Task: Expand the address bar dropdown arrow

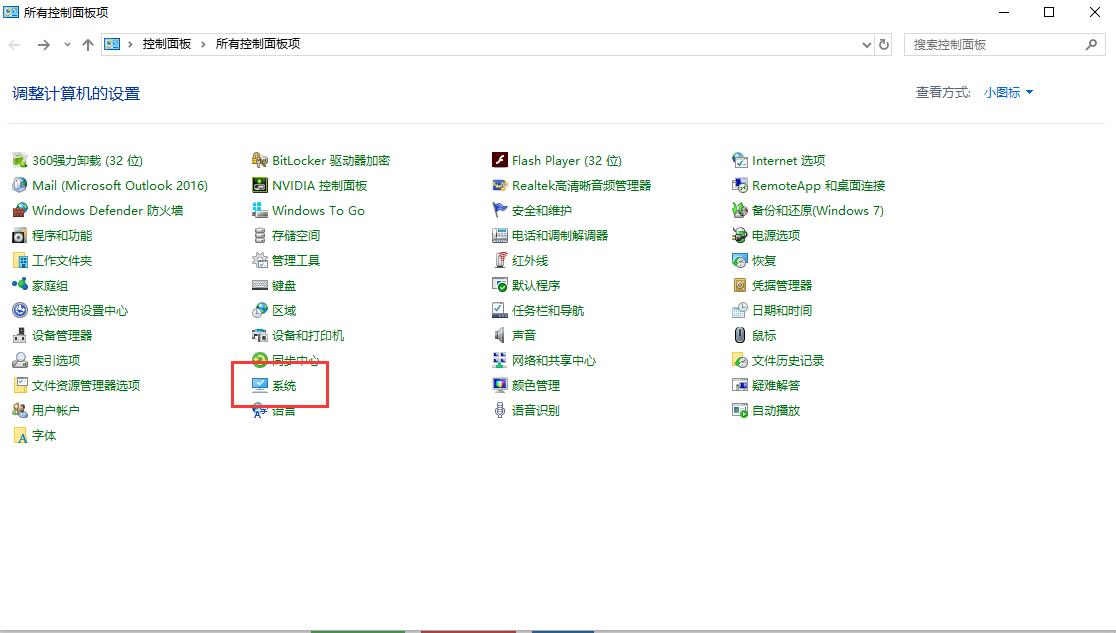Action: click(x=866, y=44)
